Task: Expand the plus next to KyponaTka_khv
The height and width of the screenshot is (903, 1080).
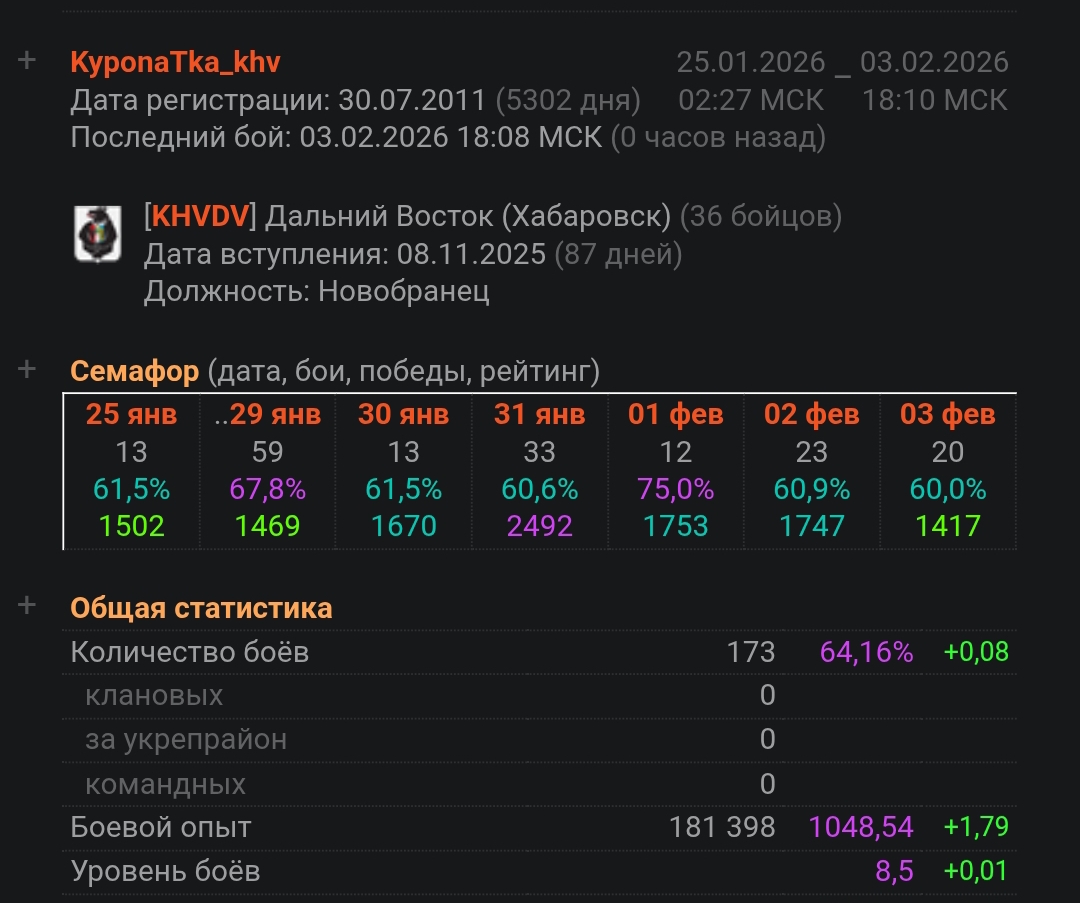Action: tap(27, 61)
